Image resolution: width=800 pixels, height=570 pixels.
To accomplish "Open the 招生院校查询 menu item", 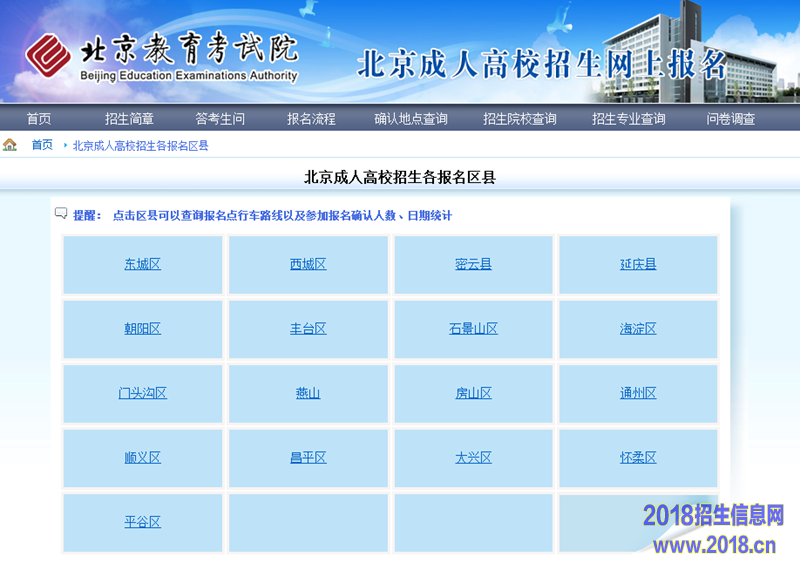I will [x=520, y=119].
